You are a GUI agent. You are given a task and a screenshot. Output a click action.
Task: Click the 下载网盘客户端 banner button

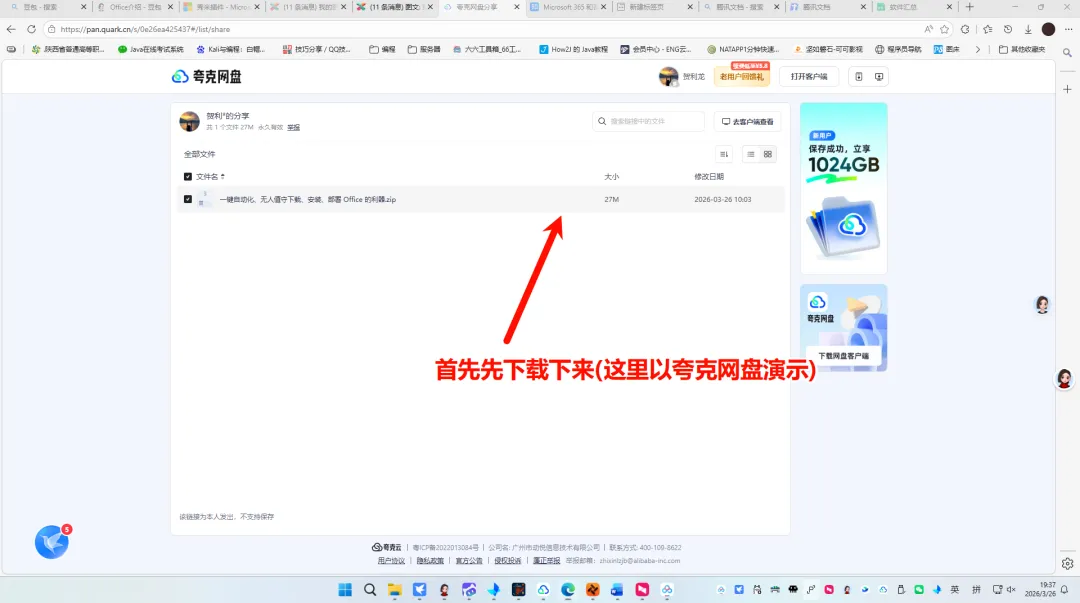(x=843, y=356)
